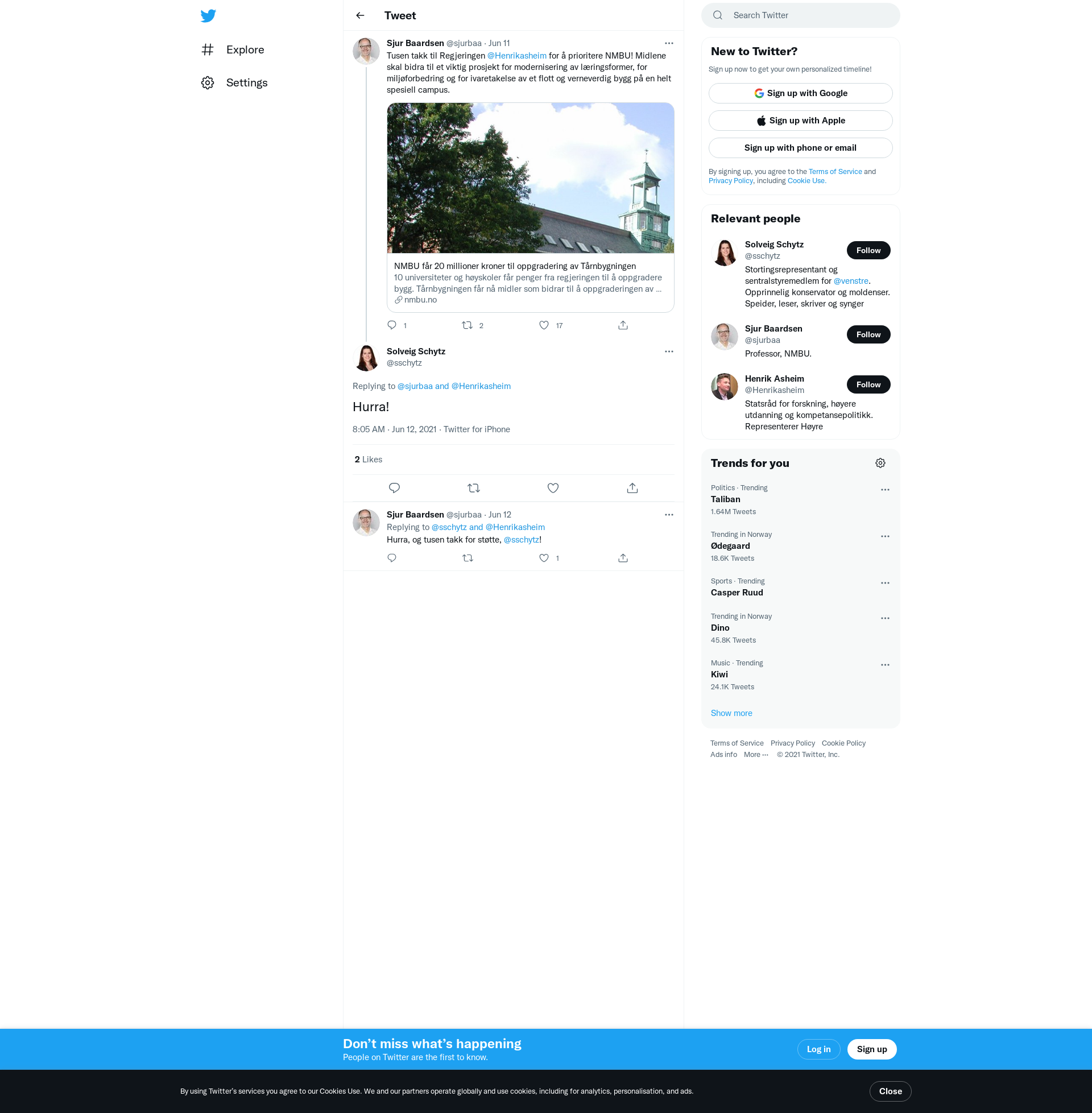
Task: Close the cookies notice
Action: [x=890, y=1091]
